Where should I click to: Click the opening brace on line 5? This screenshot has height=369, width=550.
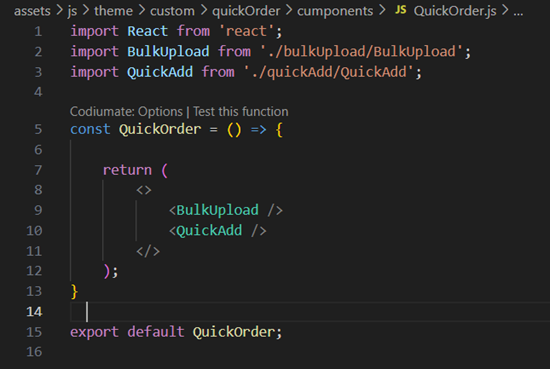click(279, 129)
